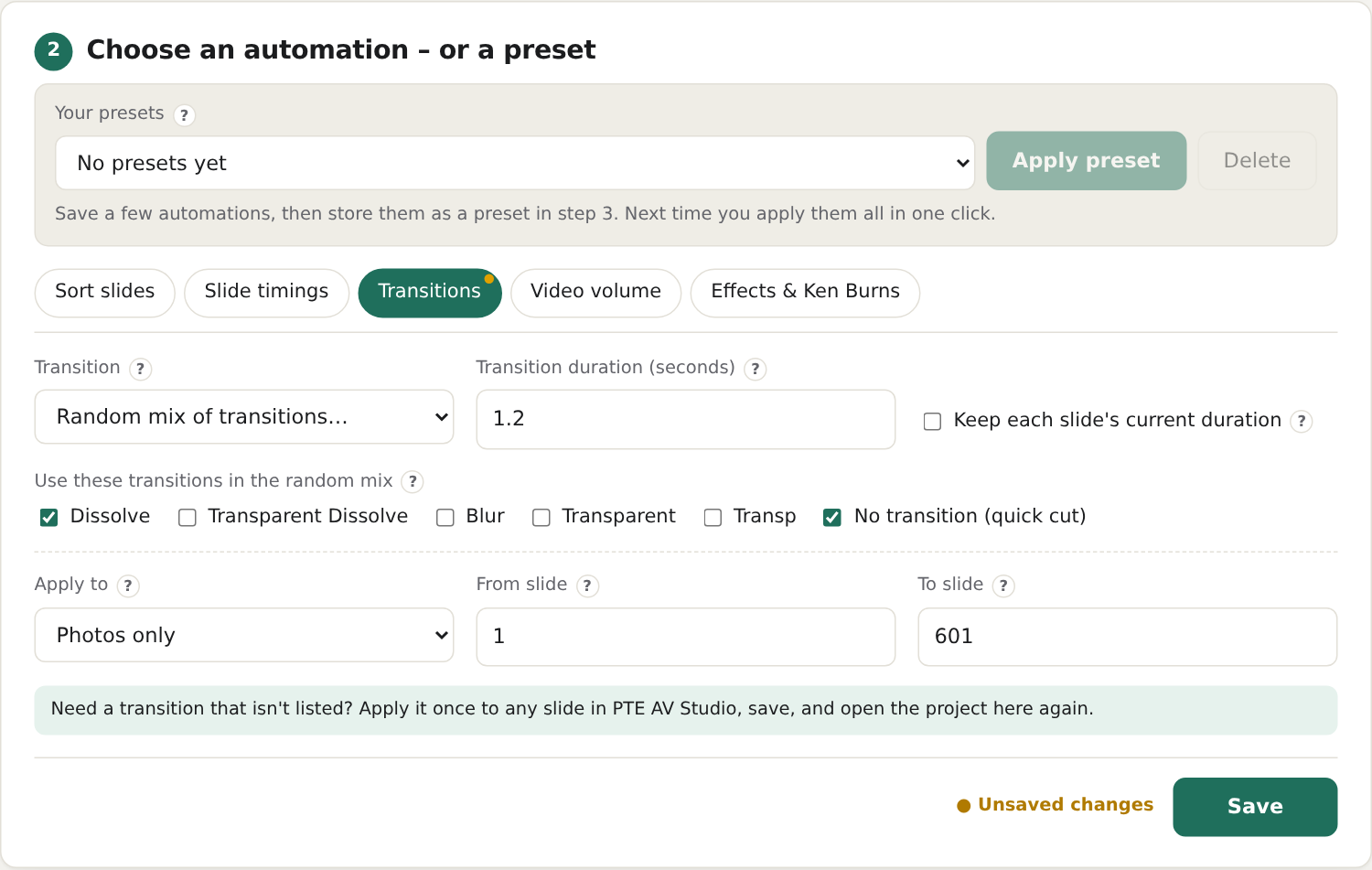The width and height of the screenshot is (1372, 870).
Task: Click the heading Choose an automation – or a preset
Action: (x=341, y=49)
